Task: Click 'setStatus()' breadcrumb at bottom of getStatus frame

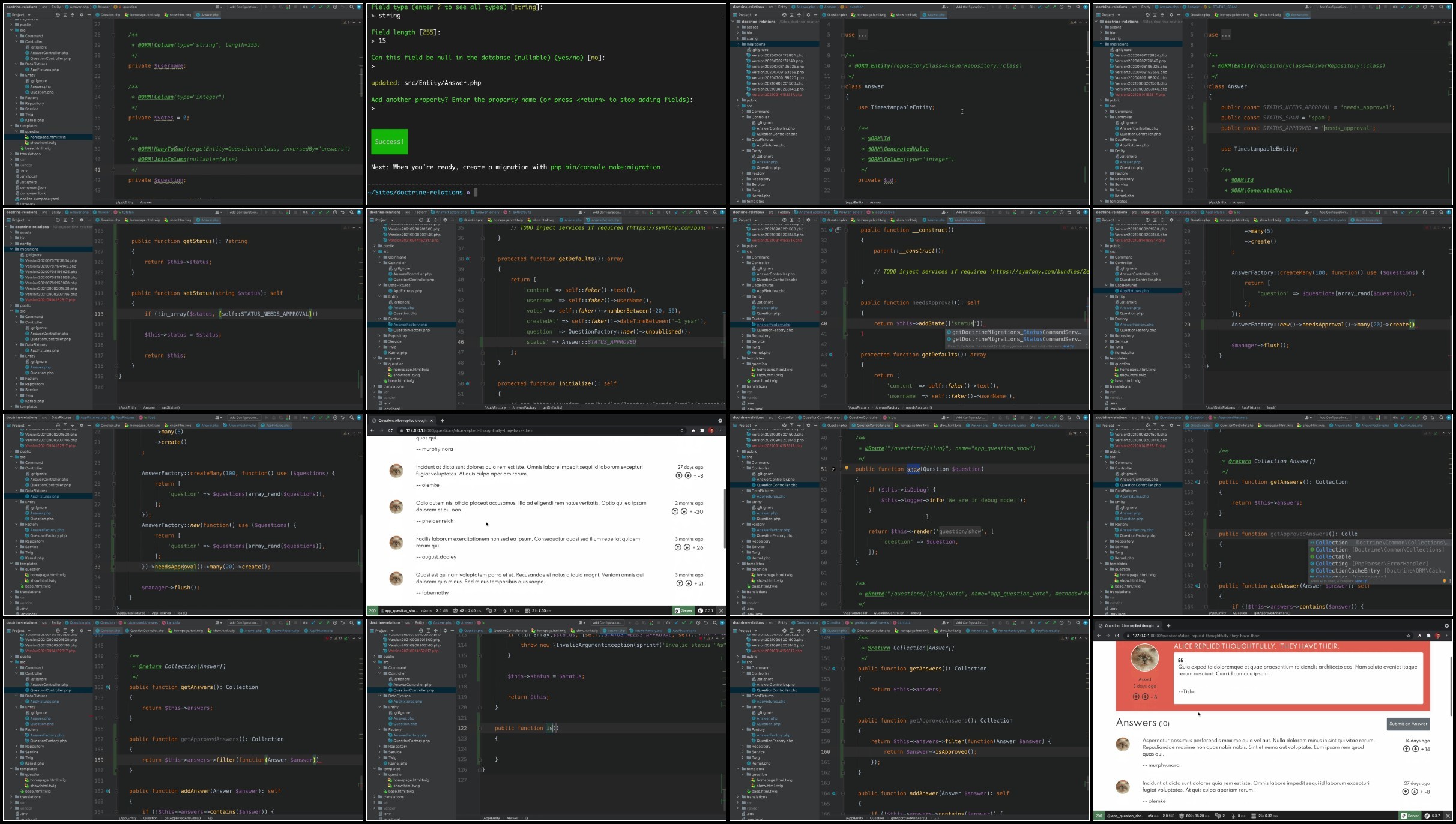Action: [x=171, y=407]
